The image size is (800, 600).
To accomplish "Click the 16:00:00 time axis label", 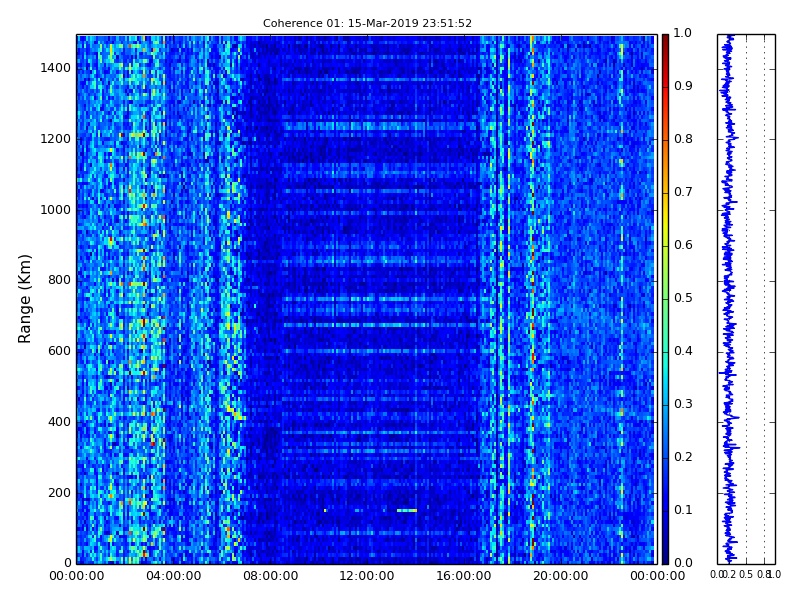I will pos(464,577).
